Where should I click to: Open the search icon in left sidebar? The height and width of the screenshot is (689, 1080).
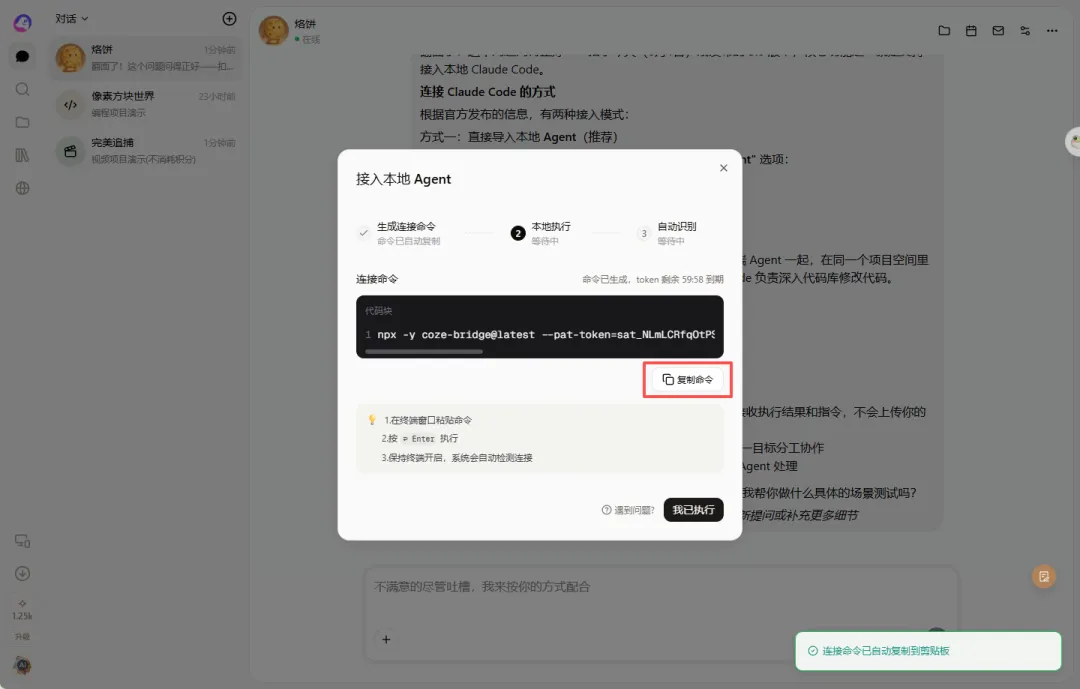(22, 89)
